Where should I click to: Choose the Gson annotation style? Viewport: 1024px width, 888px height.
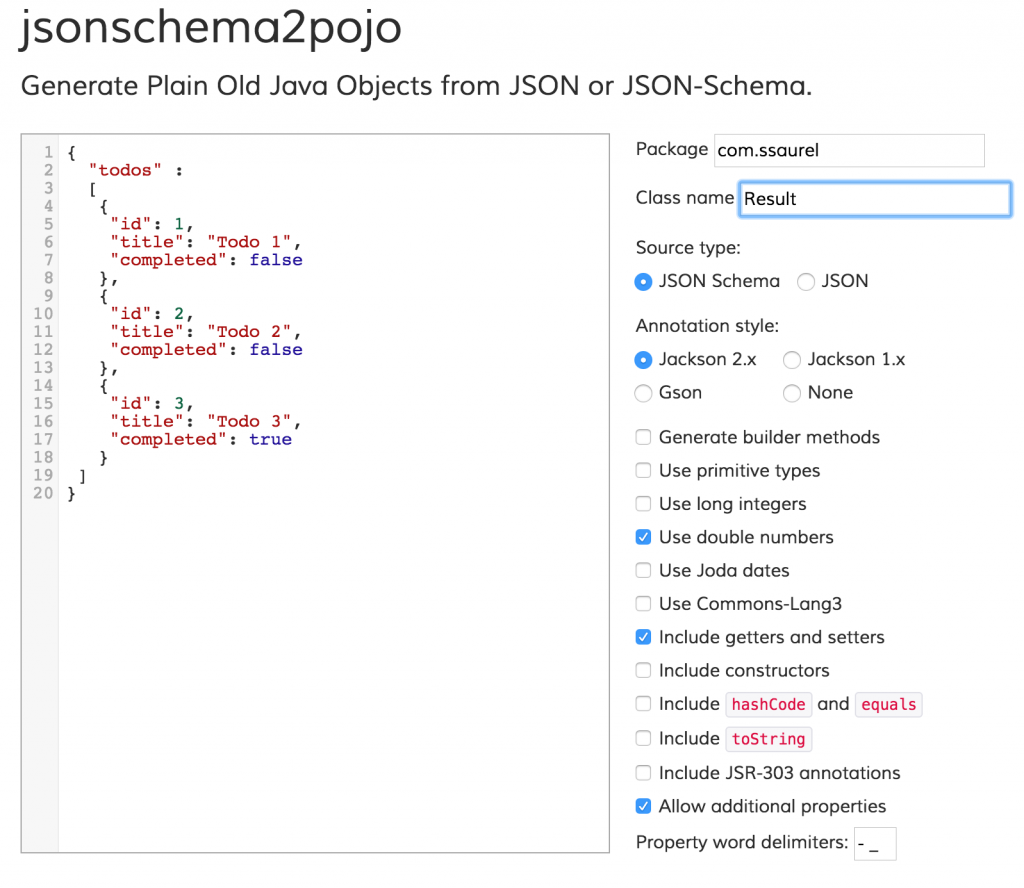coord(643,393)
